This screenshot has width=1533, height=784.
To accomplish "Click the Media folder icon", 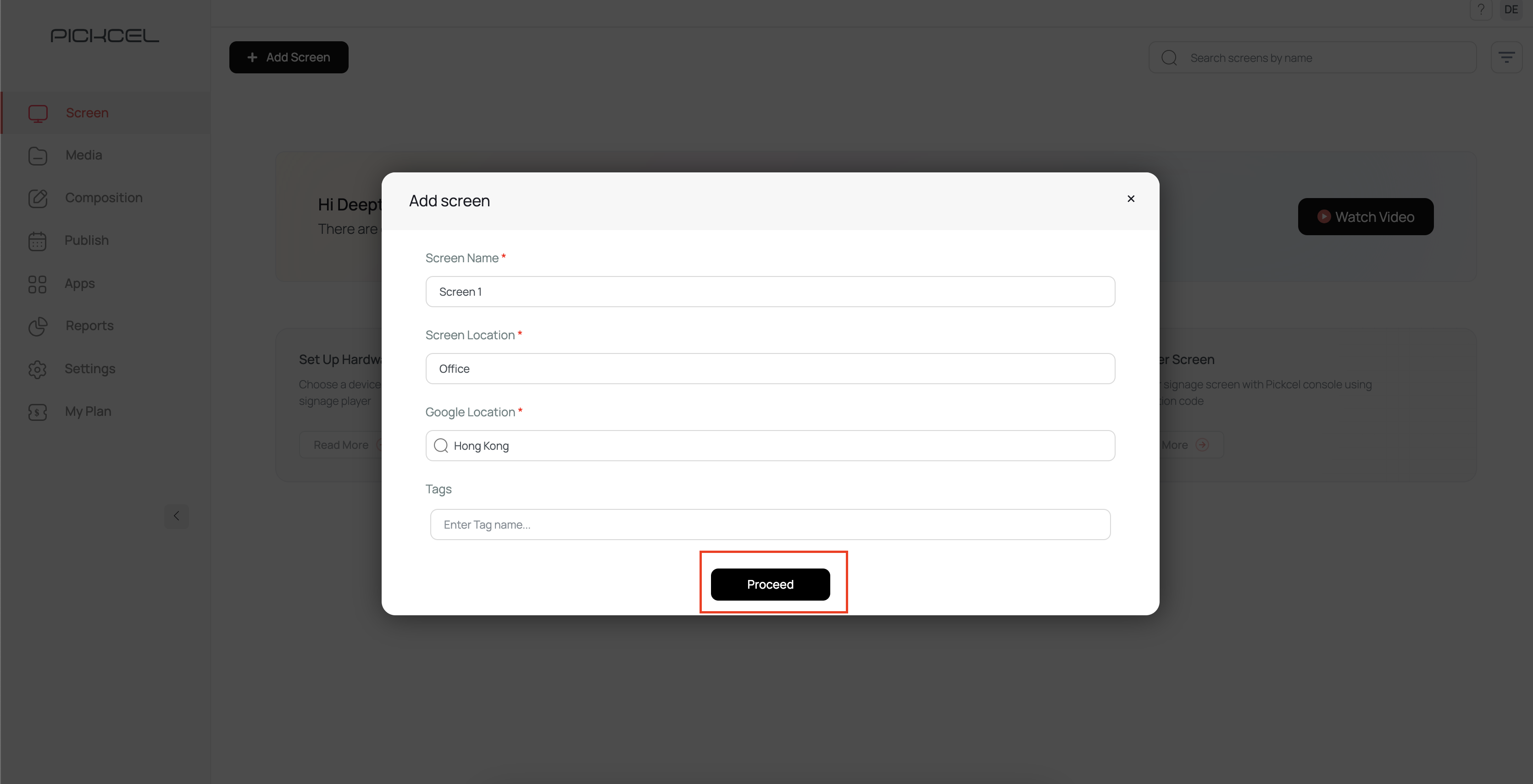I will point(38,155).
